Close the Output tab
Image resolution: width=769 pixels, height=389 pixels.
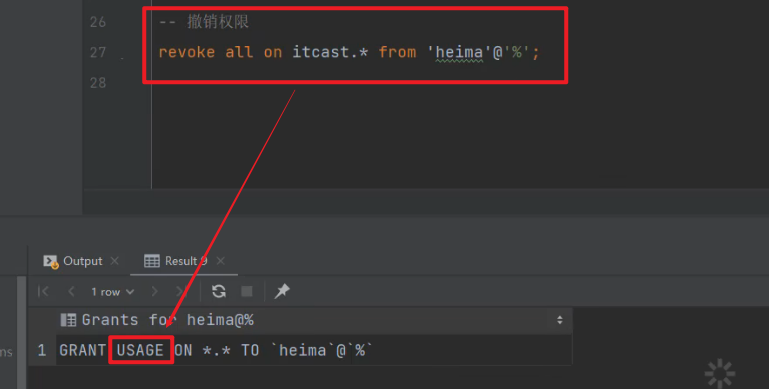pyautogui.click(x=115, y=261)
